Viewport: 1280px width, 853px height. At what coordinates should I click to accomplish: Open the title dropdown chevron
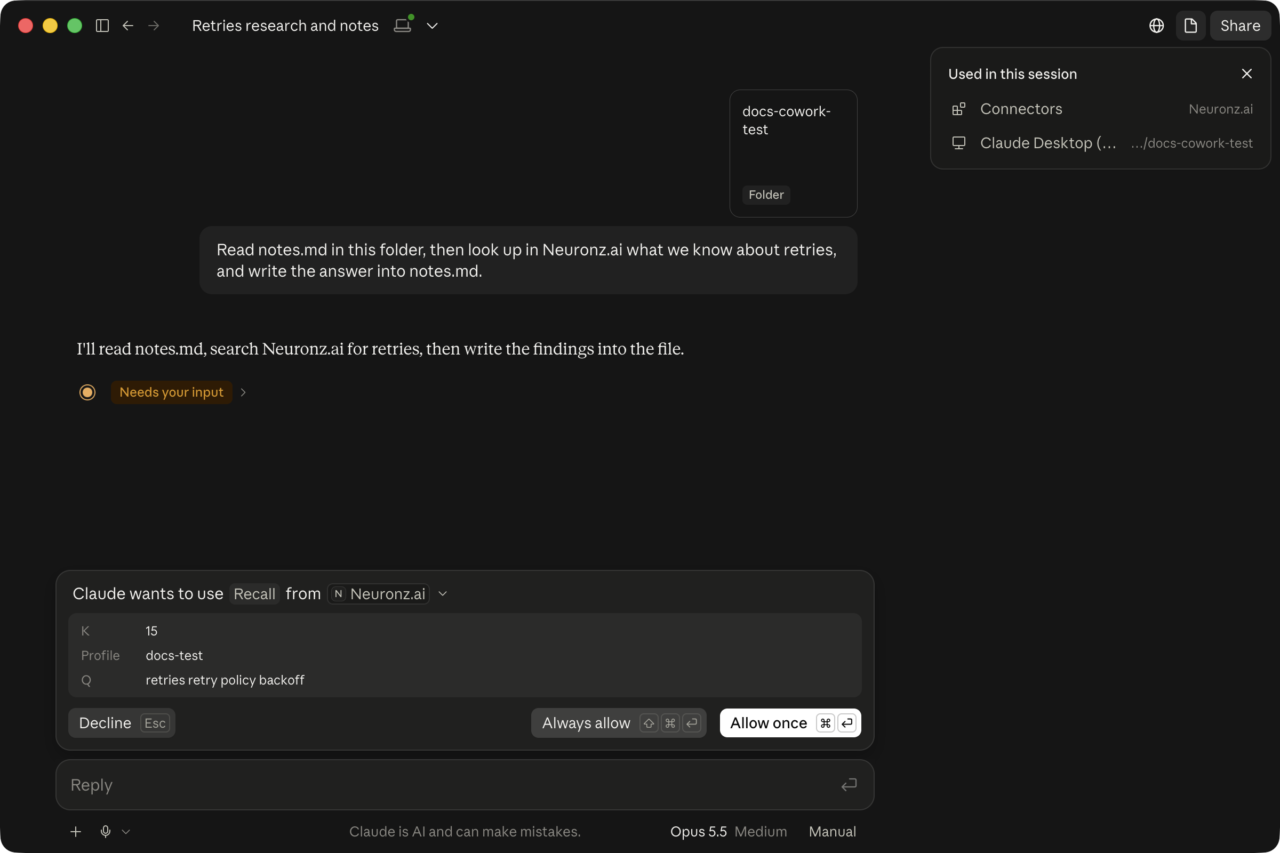click(432, 26)
